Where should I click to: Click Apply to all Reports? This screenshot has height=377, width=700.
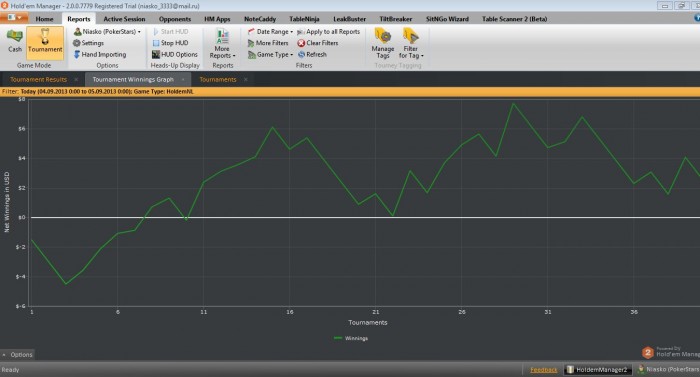click(x=328, y=32)
